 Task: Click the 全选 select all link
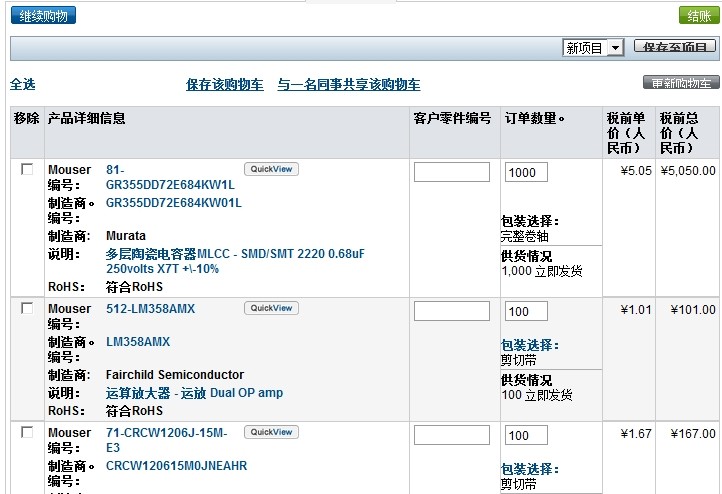(23, 85)
